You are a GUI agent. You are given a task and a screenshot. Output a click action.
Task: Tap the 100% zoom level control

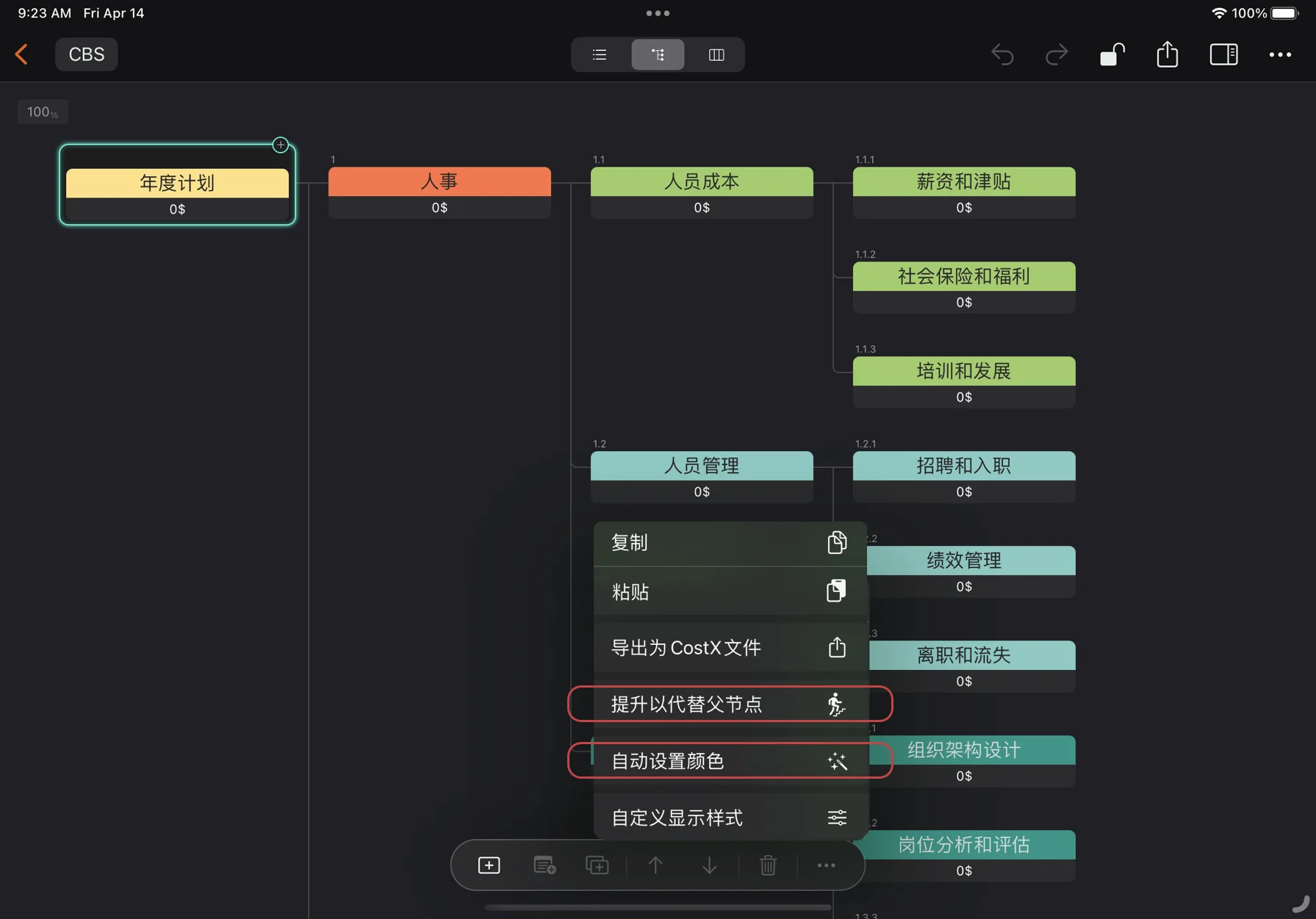click(42, 112)
